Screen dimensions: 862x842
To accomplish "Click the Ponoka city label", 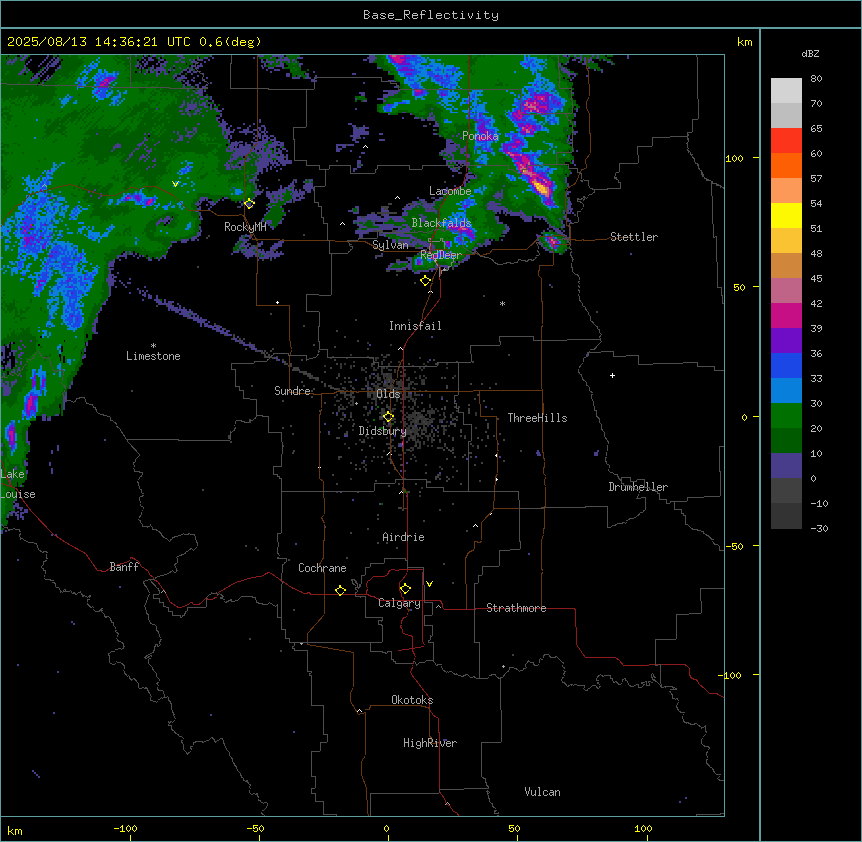I will 480,136.
